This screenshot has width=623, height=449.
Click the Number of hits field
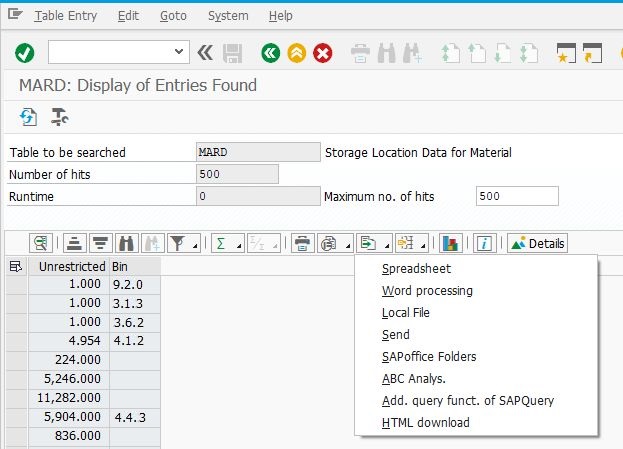click(x=237, y=174)
